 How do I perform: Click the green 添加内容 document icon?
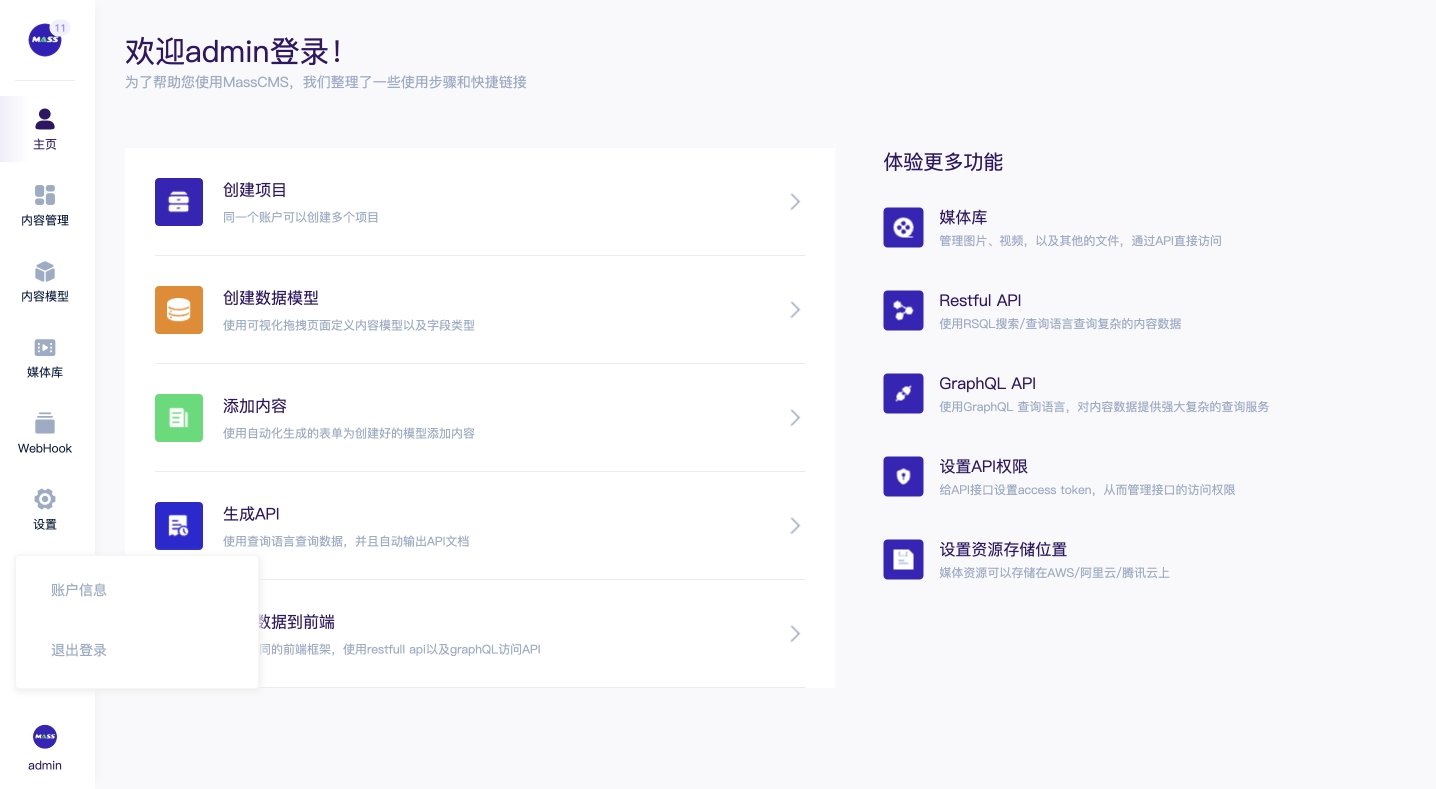click(179, 418)
